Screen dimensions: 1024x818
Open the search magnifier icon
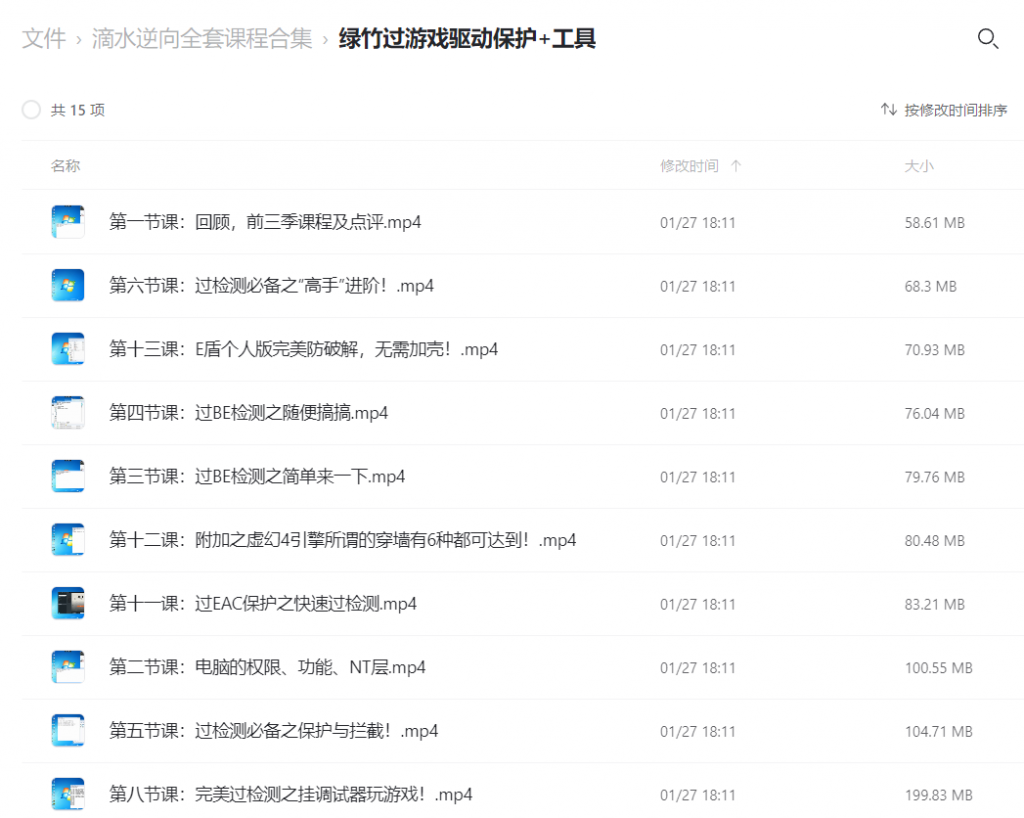click(x=987, y=39)
